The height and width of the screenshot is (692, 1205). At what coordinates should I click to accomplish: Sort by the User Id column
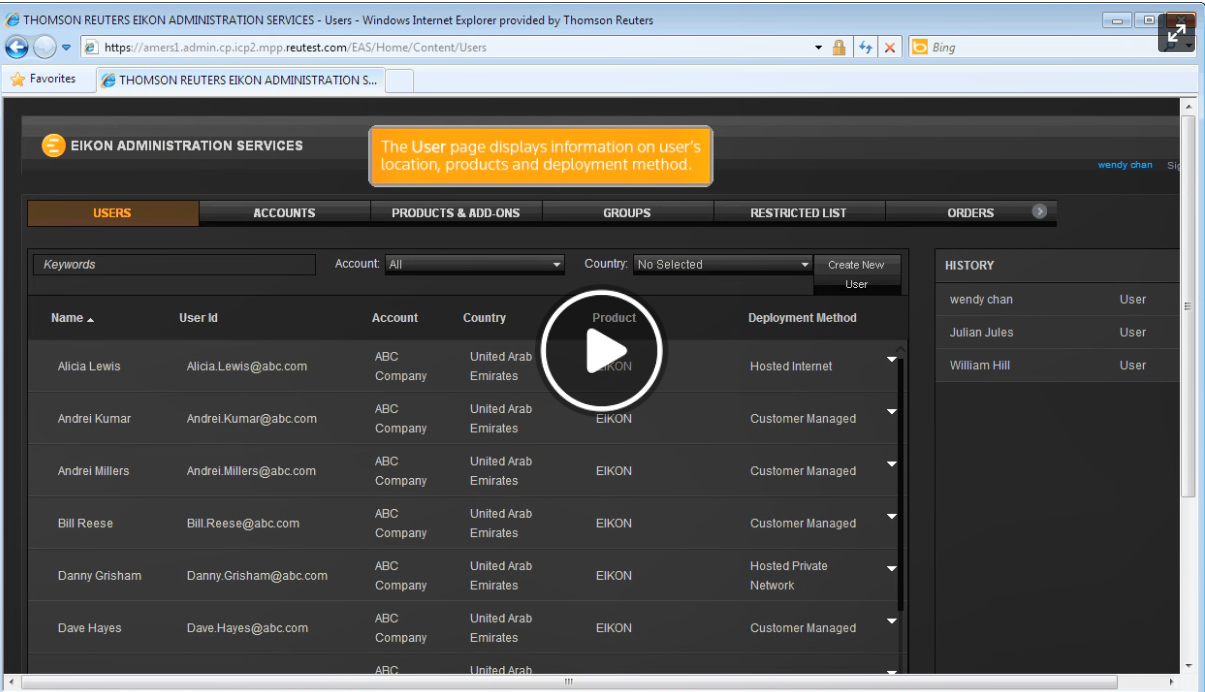pyautogui.click(x=198, y=318)
